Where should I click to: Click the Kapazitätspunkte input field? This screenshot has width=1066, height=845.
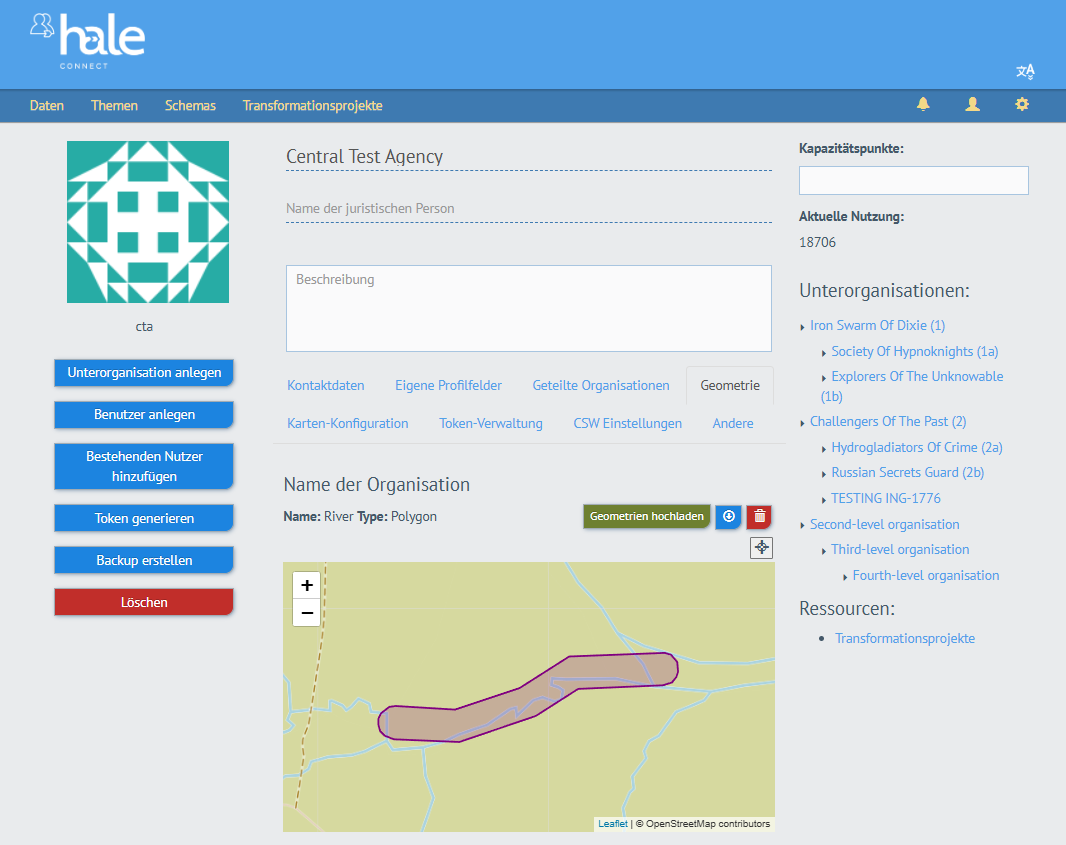[x=913, y=180]
